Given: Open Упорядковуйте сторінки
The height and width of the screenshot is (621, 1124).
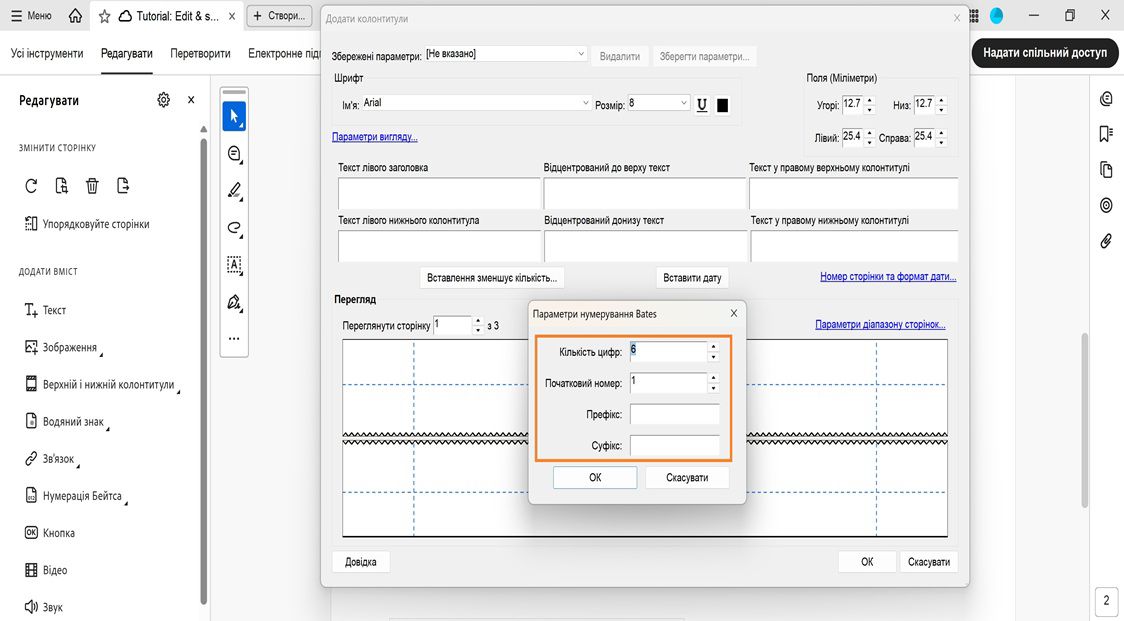Looking at the screenshot, I should point(87,224).
